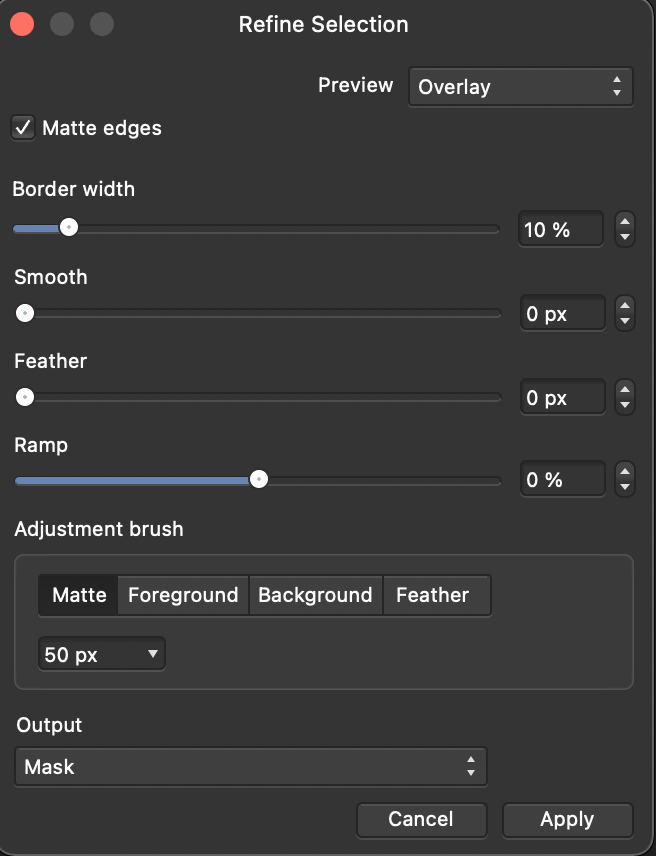656x856 pixels.
Task: Choose the Feather adjustment brush
Action: click(433, 595)
